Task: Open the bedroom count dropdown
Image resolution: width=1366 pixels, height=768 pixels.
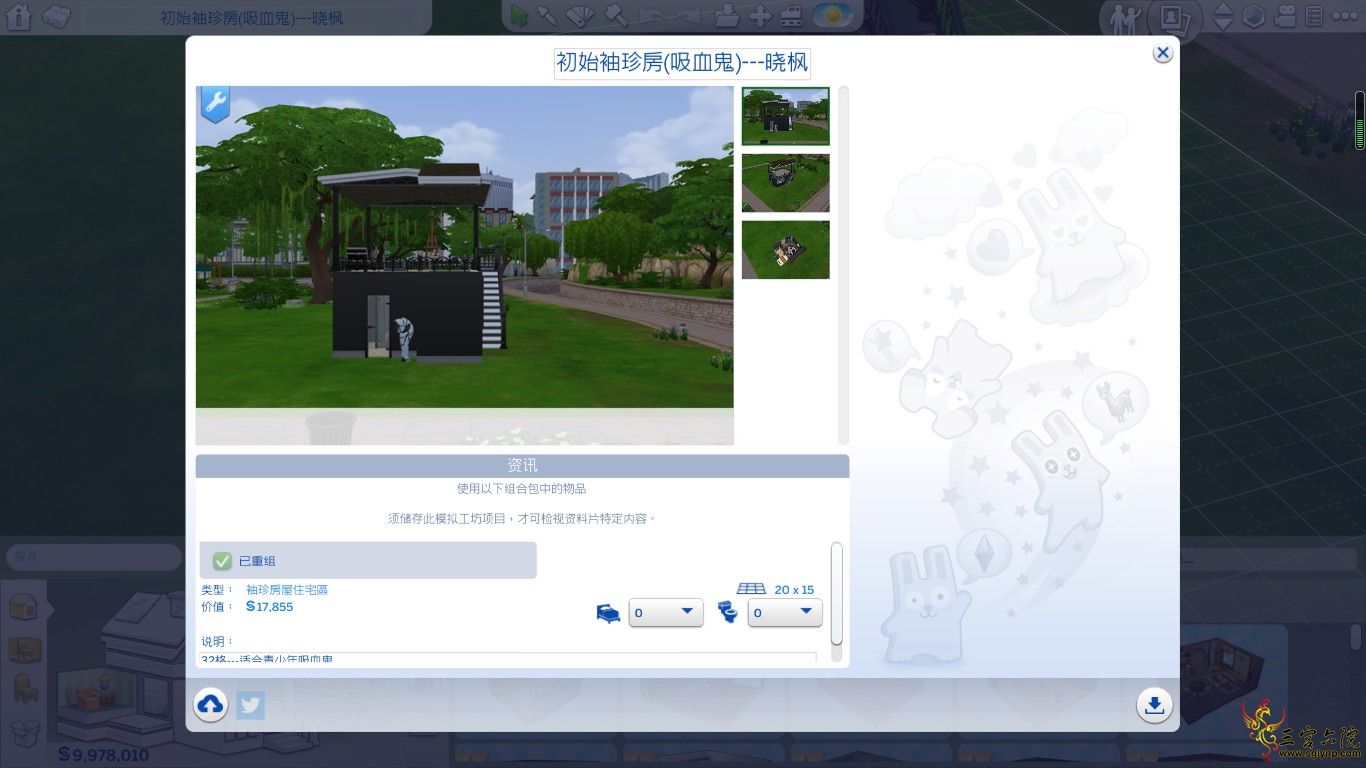Action: tap(666, 612)
